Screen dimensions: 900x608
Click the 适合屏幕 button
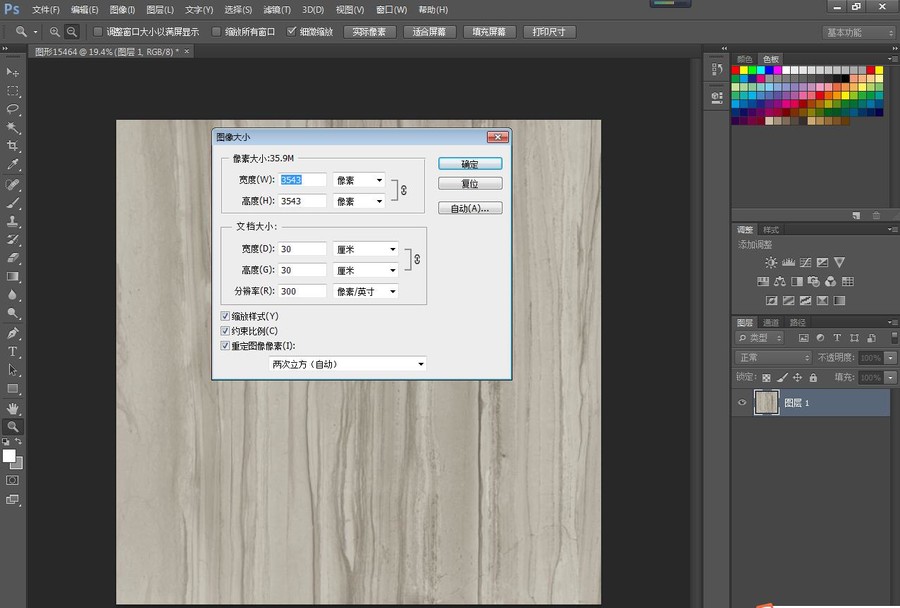[x=429, y=32]
